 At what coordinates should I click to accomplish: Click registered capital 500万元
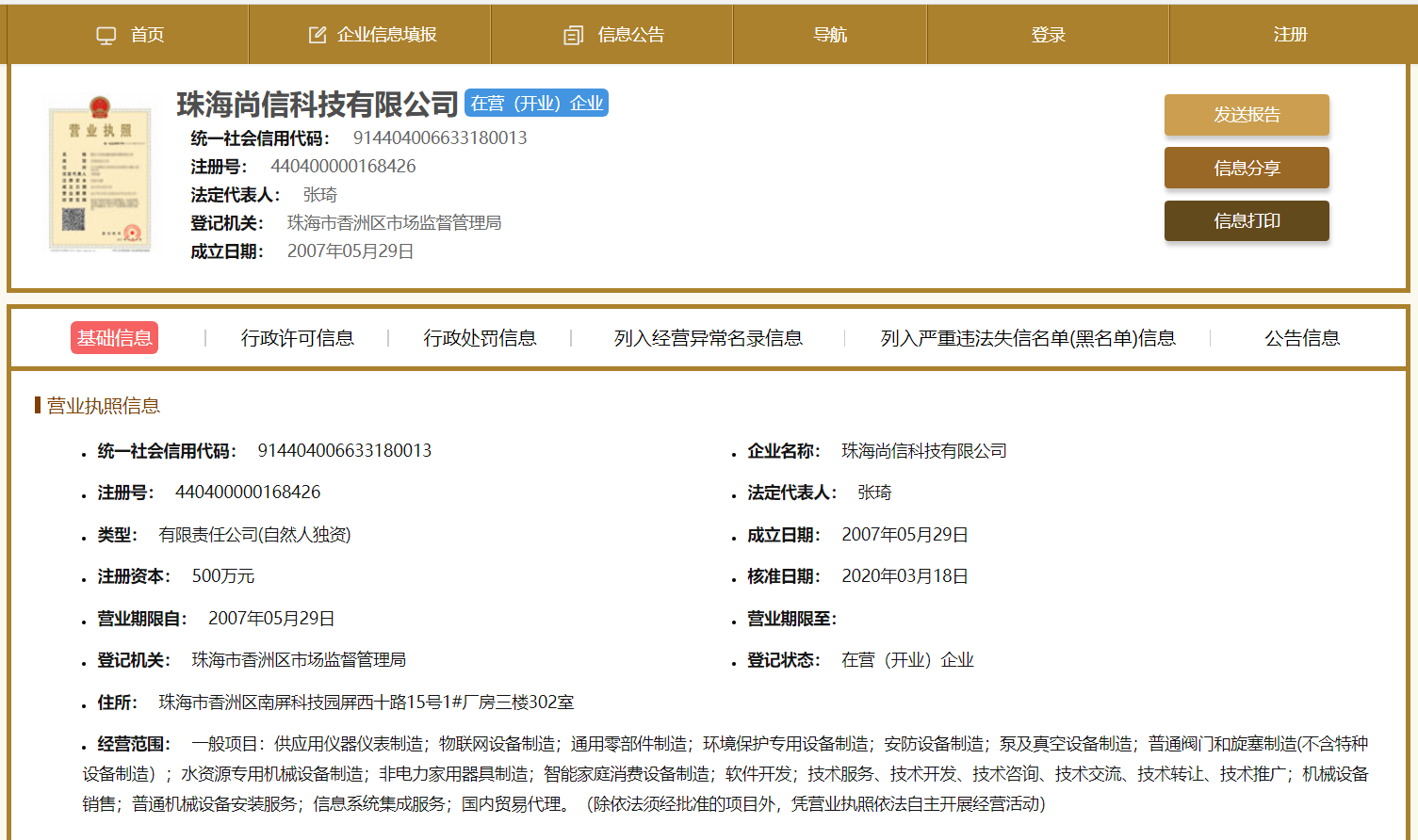223,575
